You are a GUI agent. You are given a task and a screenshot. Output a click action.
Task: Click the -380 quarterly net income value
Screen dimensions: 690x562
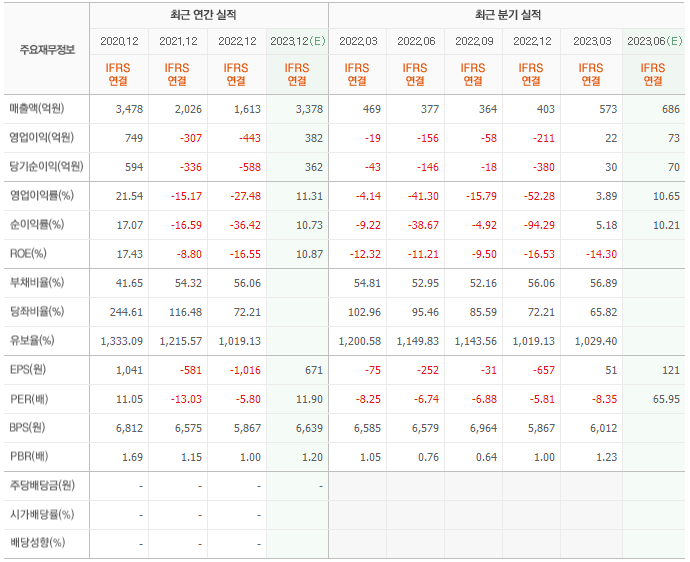click(543, 167)
